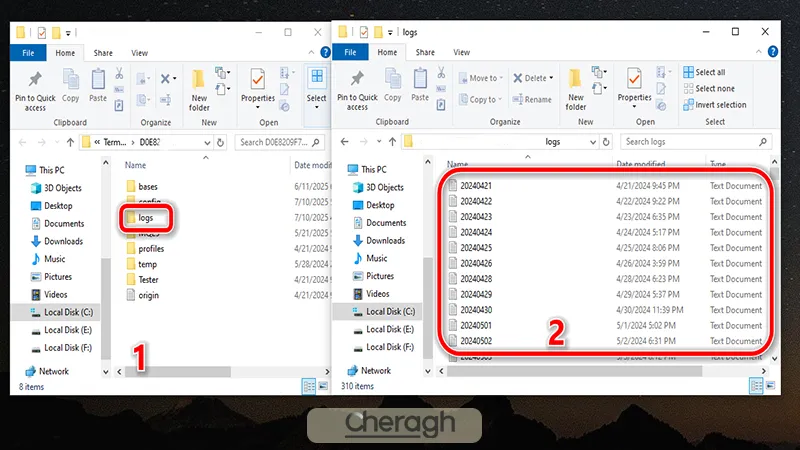Click horizontal scrollbar in left window file list

coord(200,371)
